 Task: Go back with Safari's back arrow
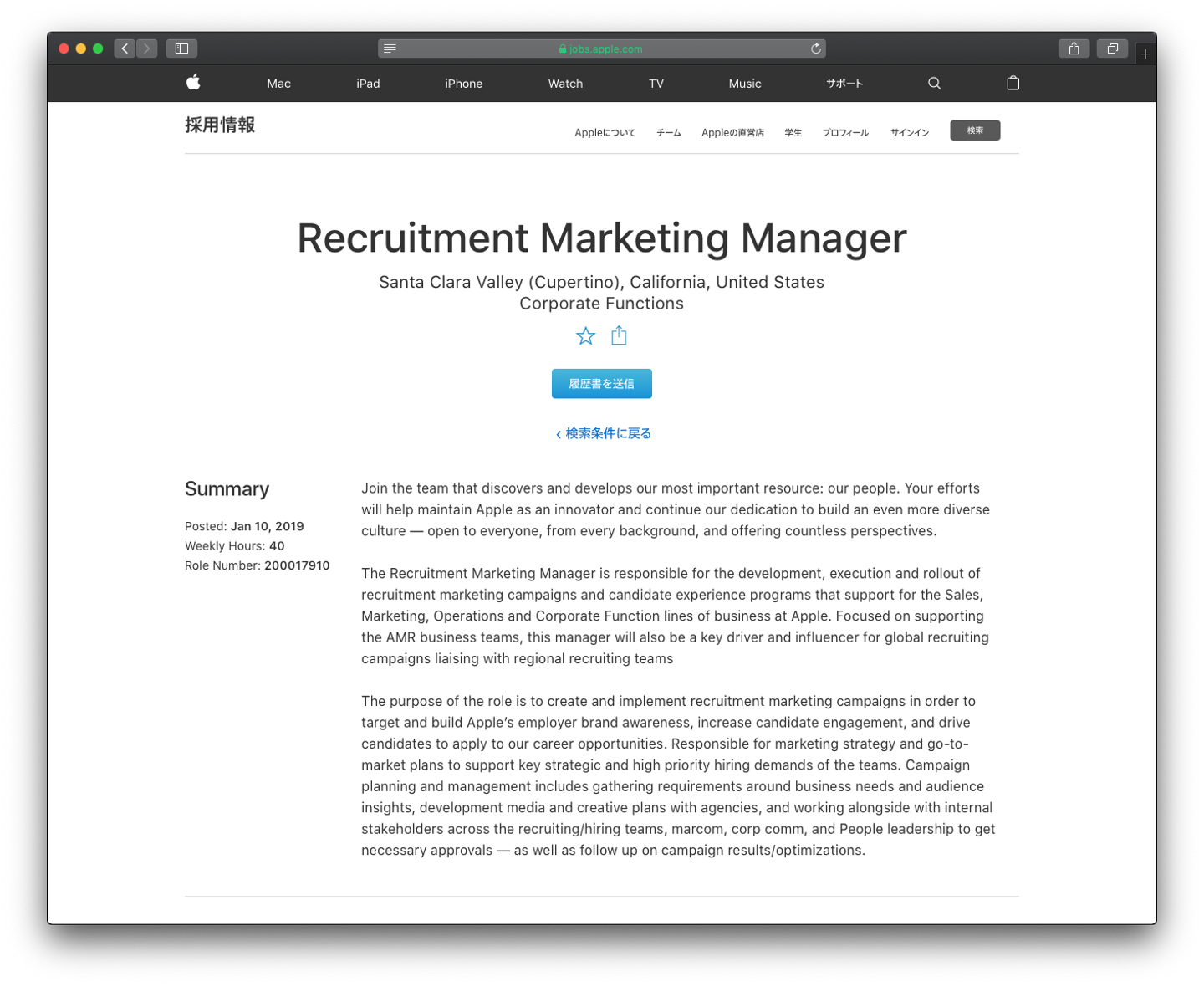coord(125,49)
